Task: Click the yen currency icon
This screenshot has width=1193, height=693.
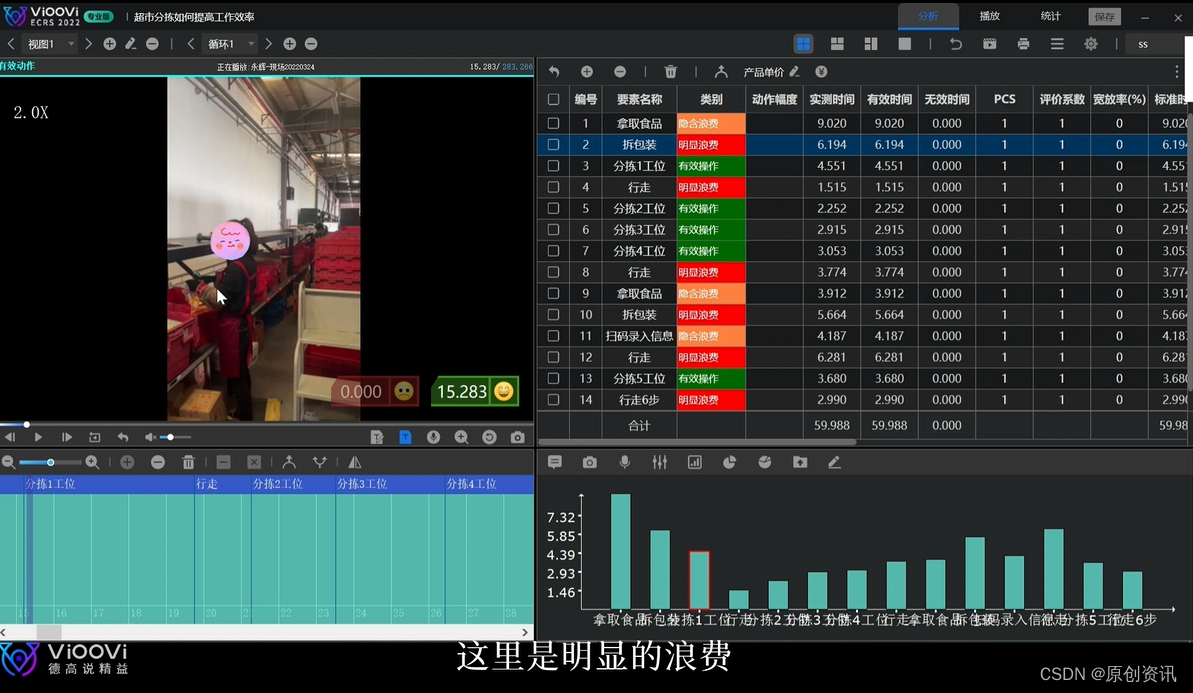Action: 821,72
